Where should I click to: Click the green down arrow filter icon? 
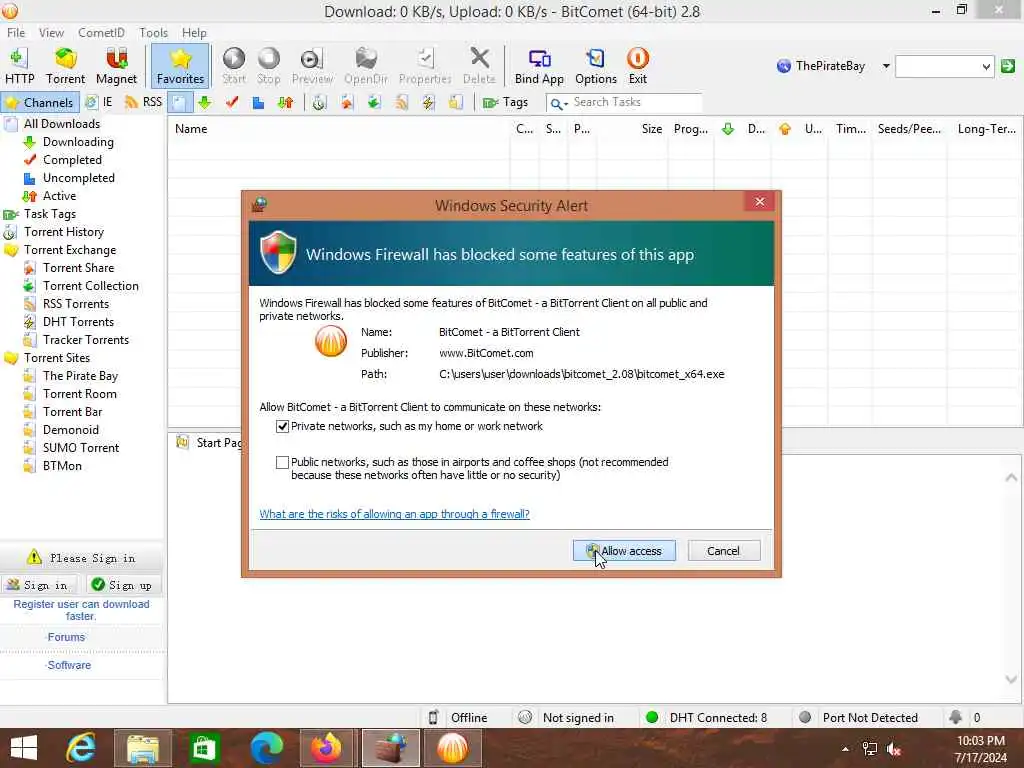point(205,103)
